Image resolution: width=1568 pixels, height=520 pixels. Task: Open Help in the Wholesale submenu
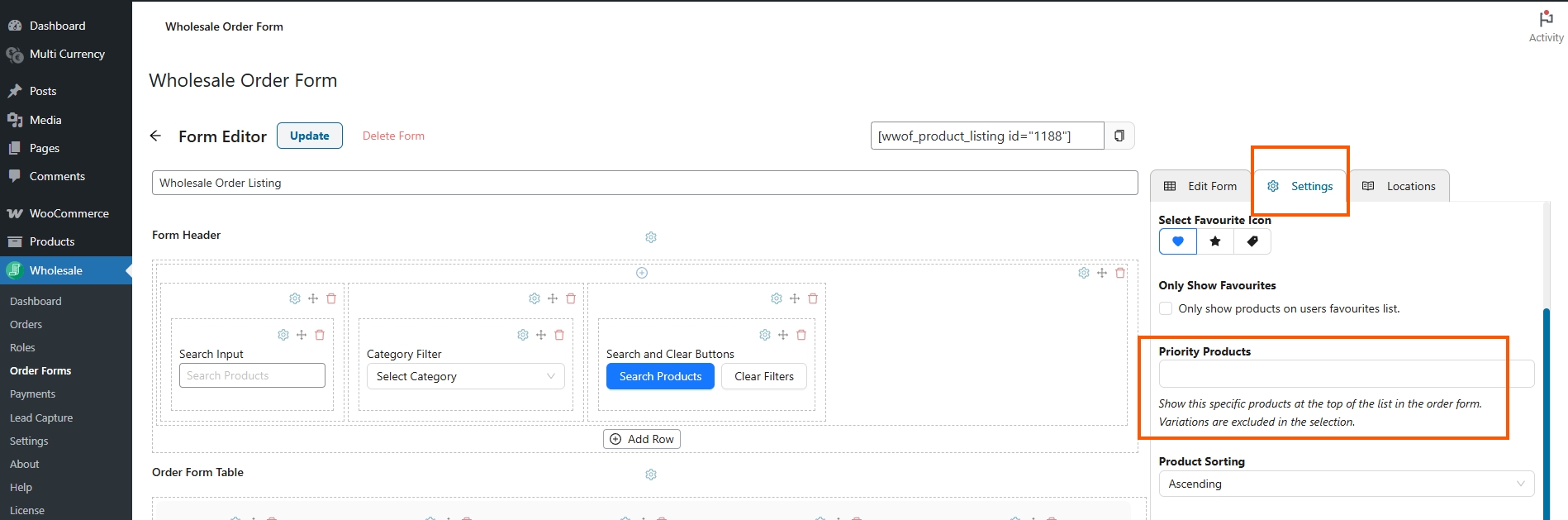coord(21,488)
